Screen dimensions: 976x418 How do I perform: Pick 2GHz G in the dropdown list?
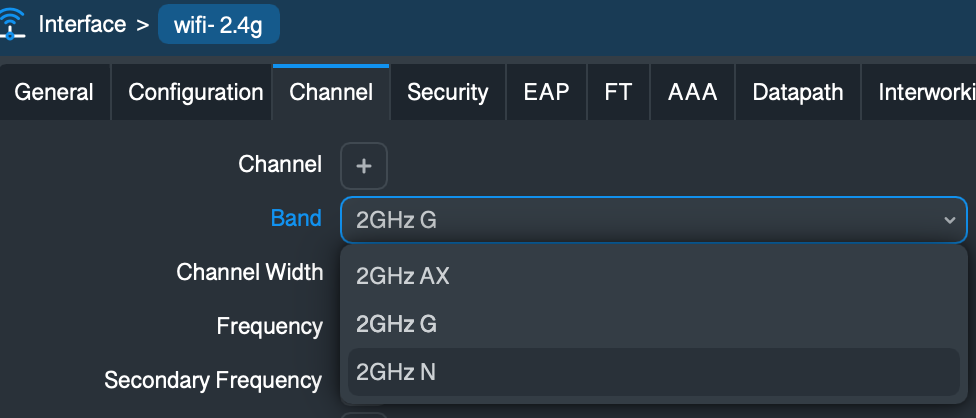[x=396, y=324]
